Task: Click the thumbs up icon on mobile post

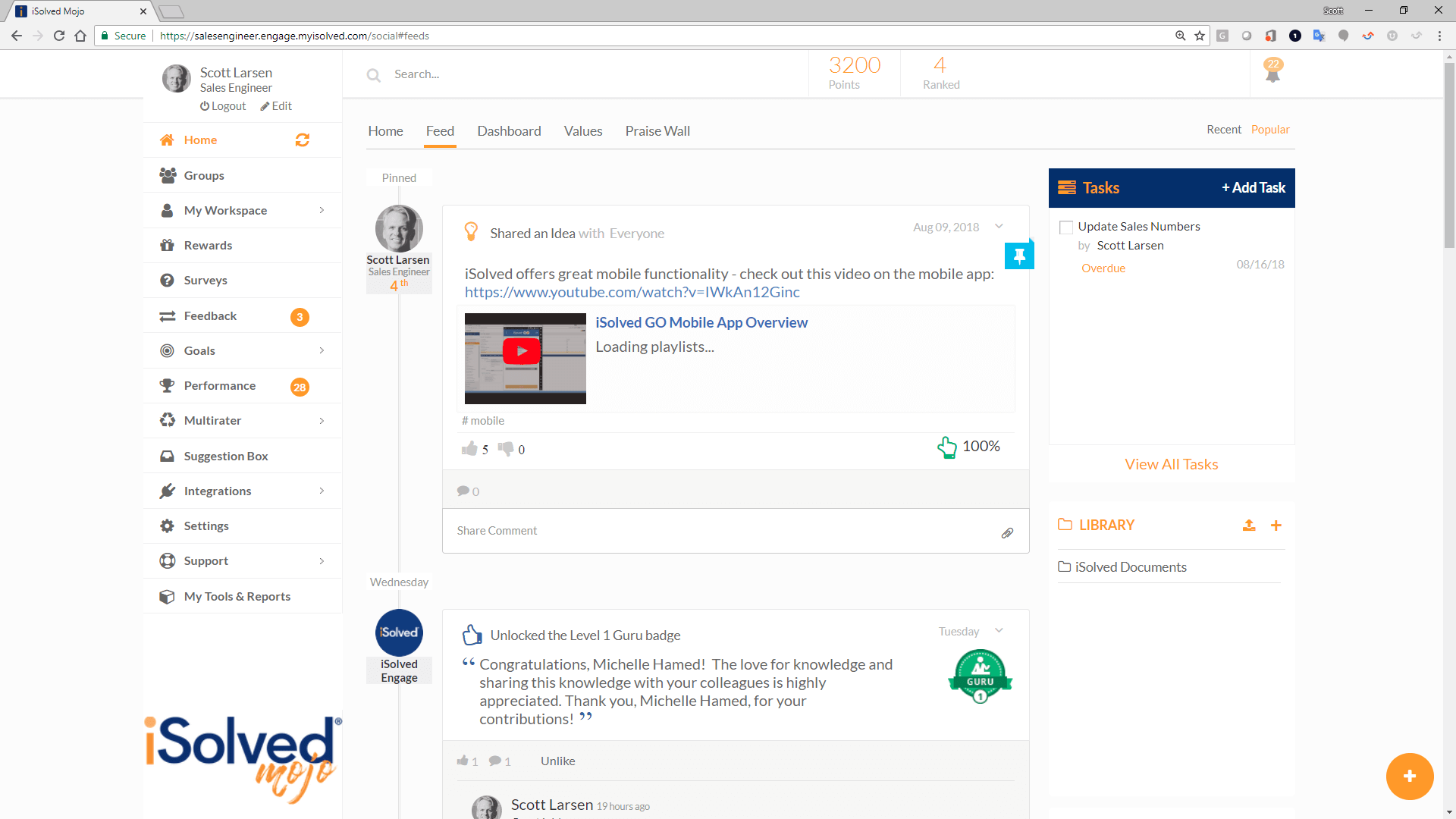Action: (x=469, y=449)
